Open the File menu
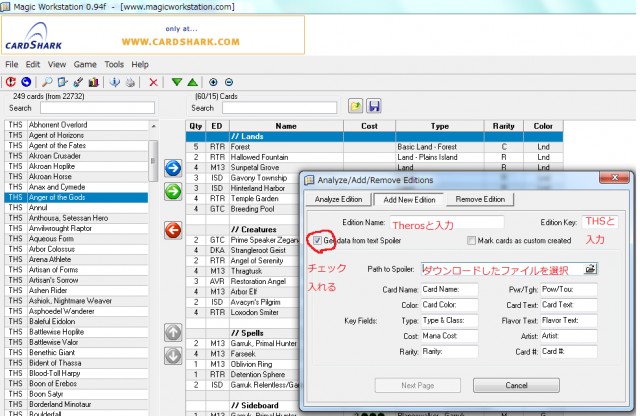Screen dimensions: 640x416 (11, 65)
